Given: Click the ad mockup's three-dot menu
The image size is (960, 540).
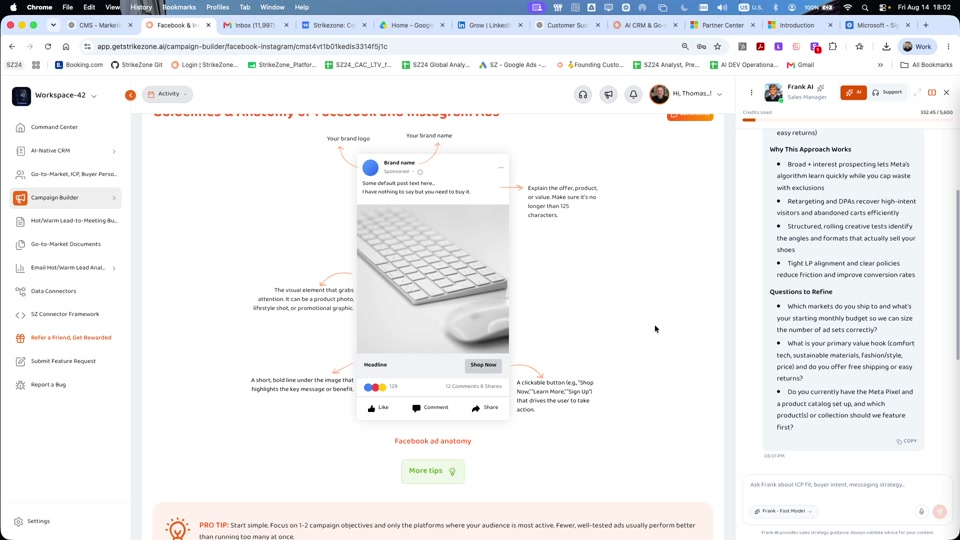Looking at the screenshot, I should point(501,167).
